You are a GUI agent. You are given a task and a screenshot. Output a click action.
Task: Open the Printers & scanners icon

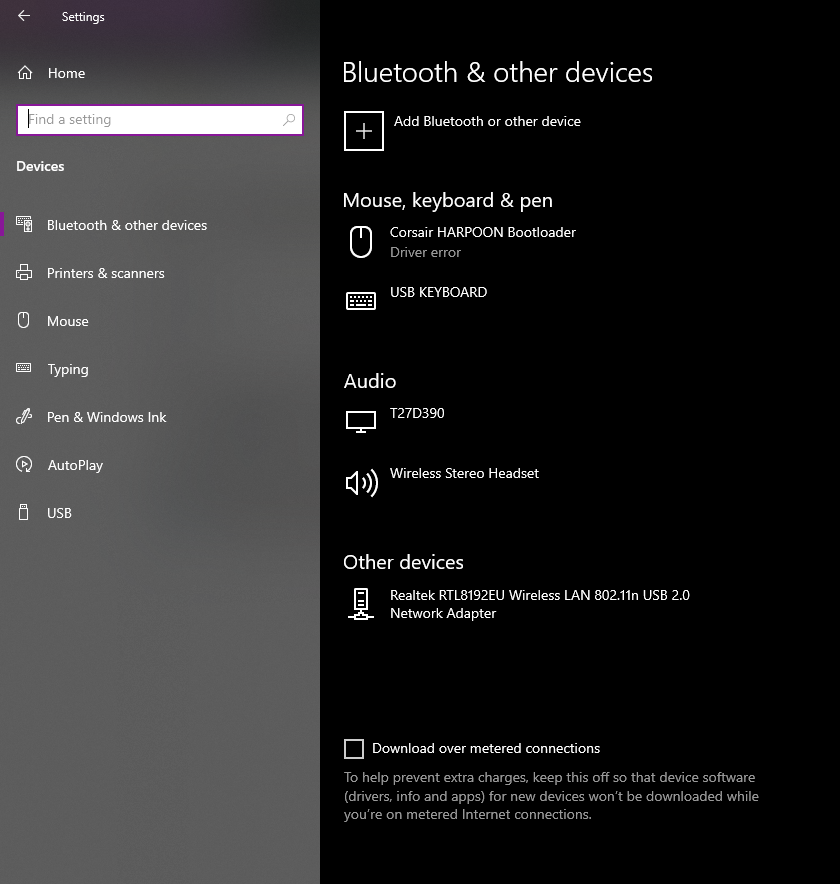(24, 272)
